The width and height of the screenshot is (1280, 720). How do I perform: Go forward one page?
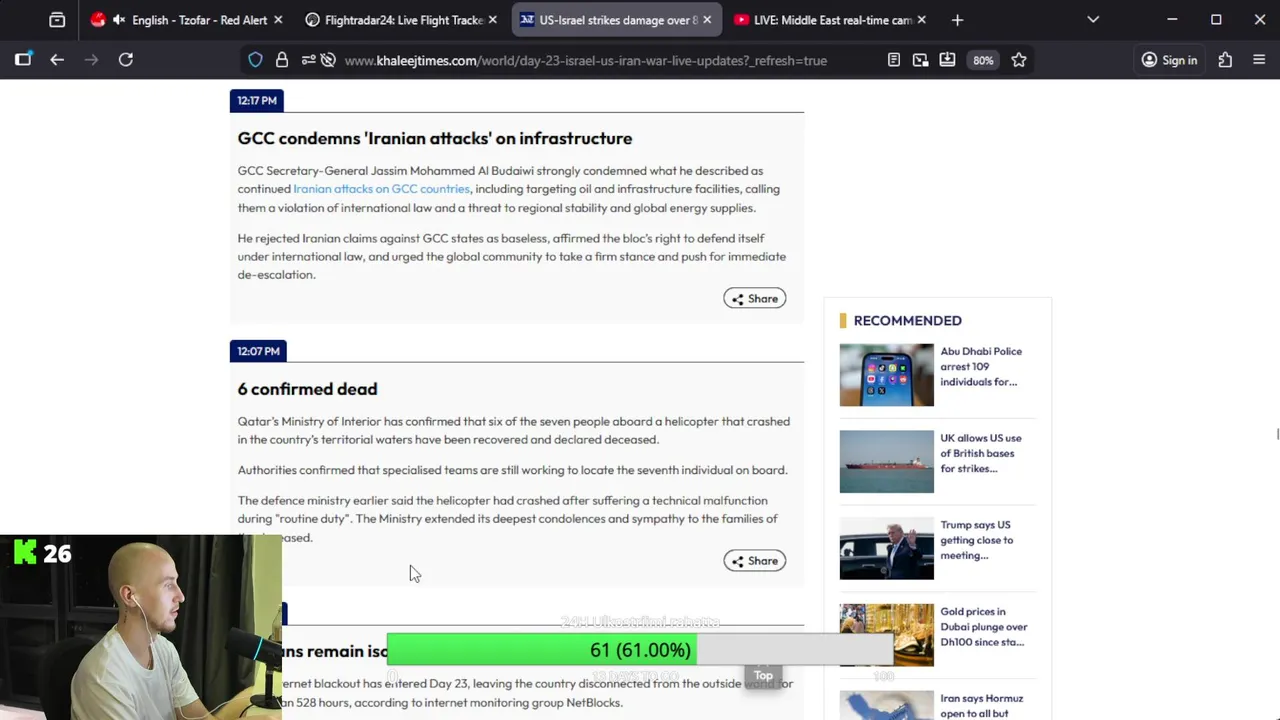[91, 60]
